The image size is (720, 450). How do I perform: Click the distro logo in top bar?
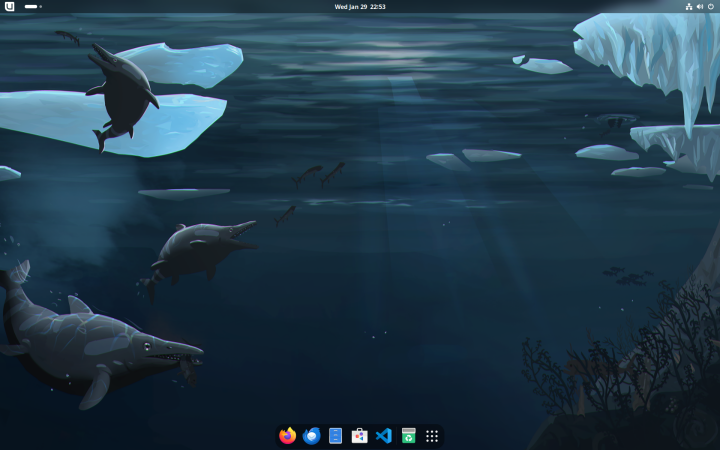coord(10,6)
